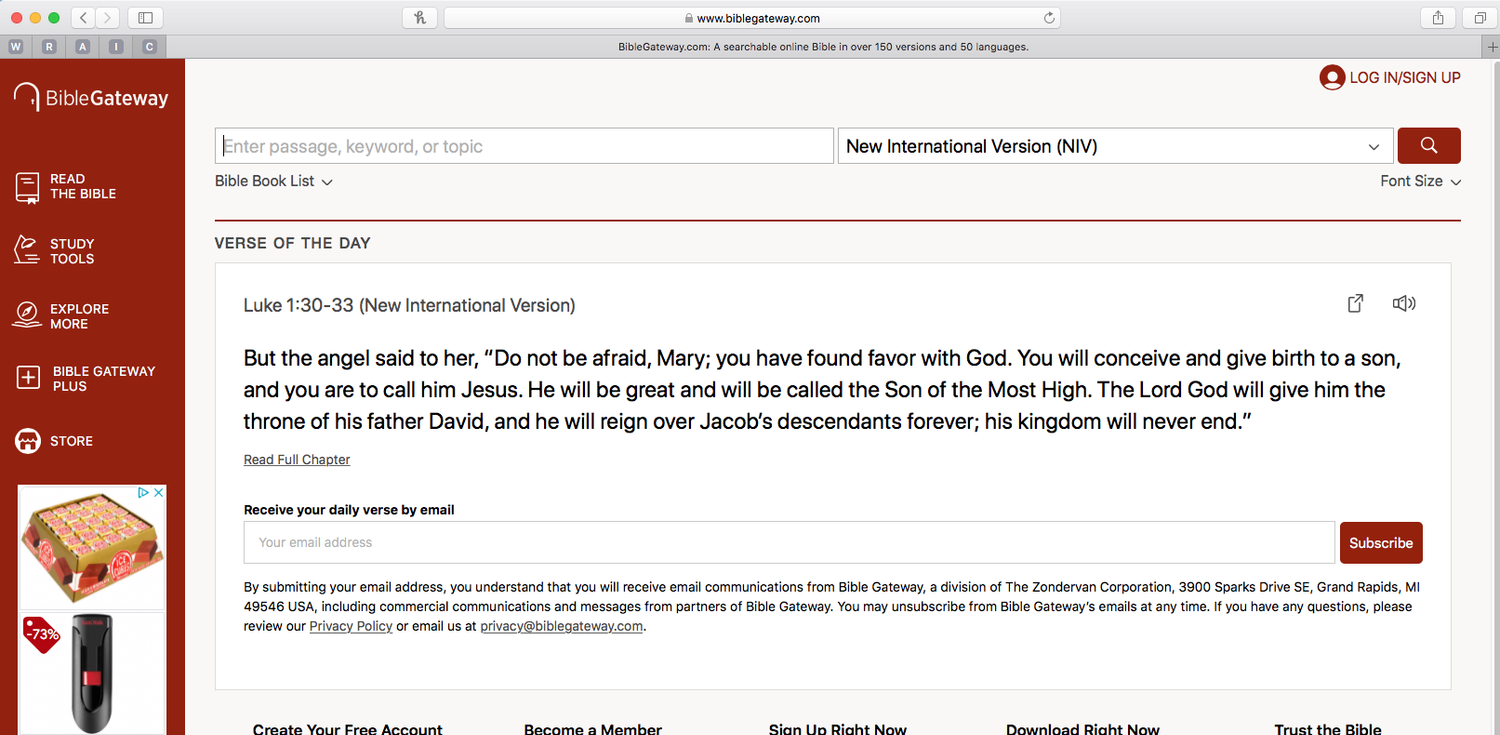This screenshot has height=735, width=1500.
Task: Show Safari's sidebar with the toolbar button
Action: (145, 18)
